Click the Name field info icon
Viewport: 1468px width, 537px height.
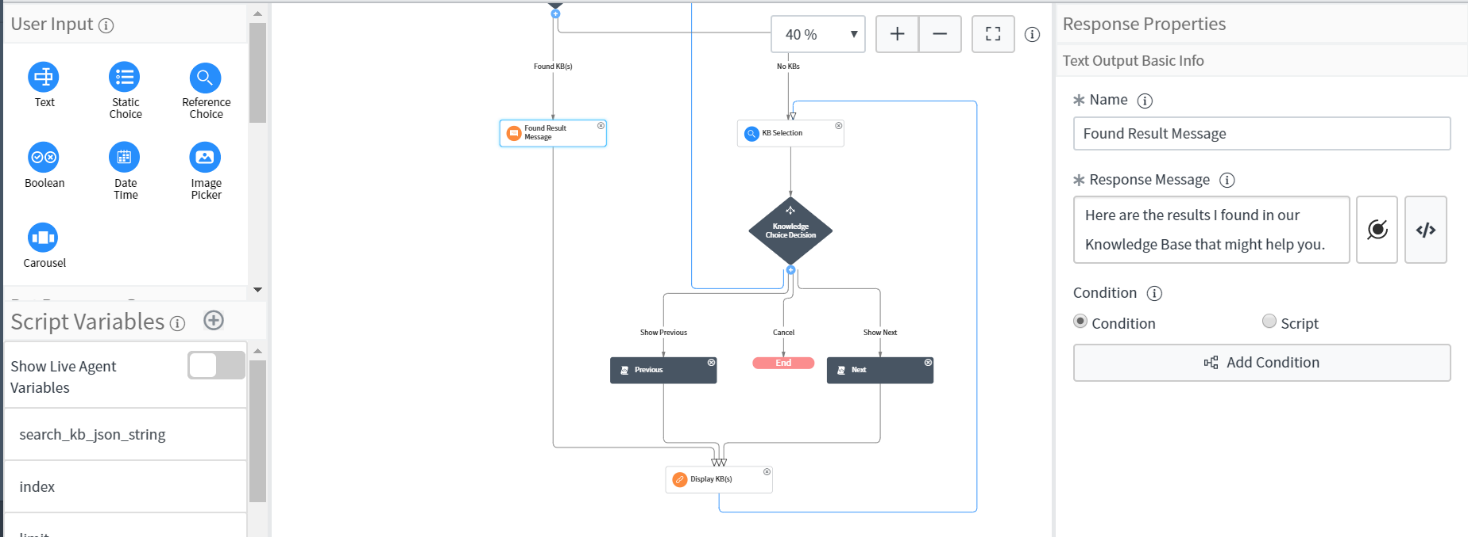coord(1146,101)
